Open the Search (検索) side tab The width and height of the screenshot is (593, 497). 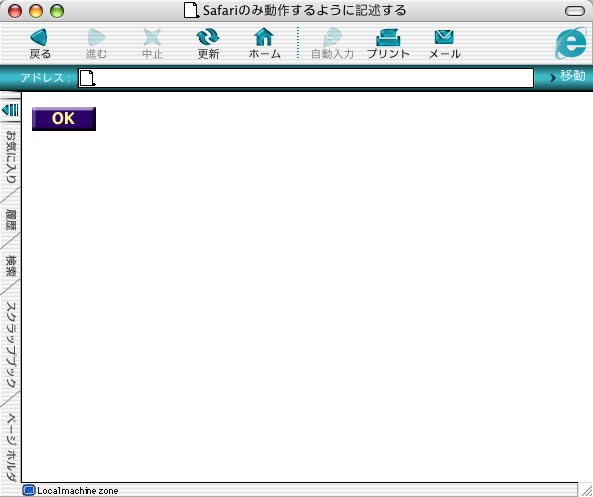pyautogui.click(x=11, y=266)
